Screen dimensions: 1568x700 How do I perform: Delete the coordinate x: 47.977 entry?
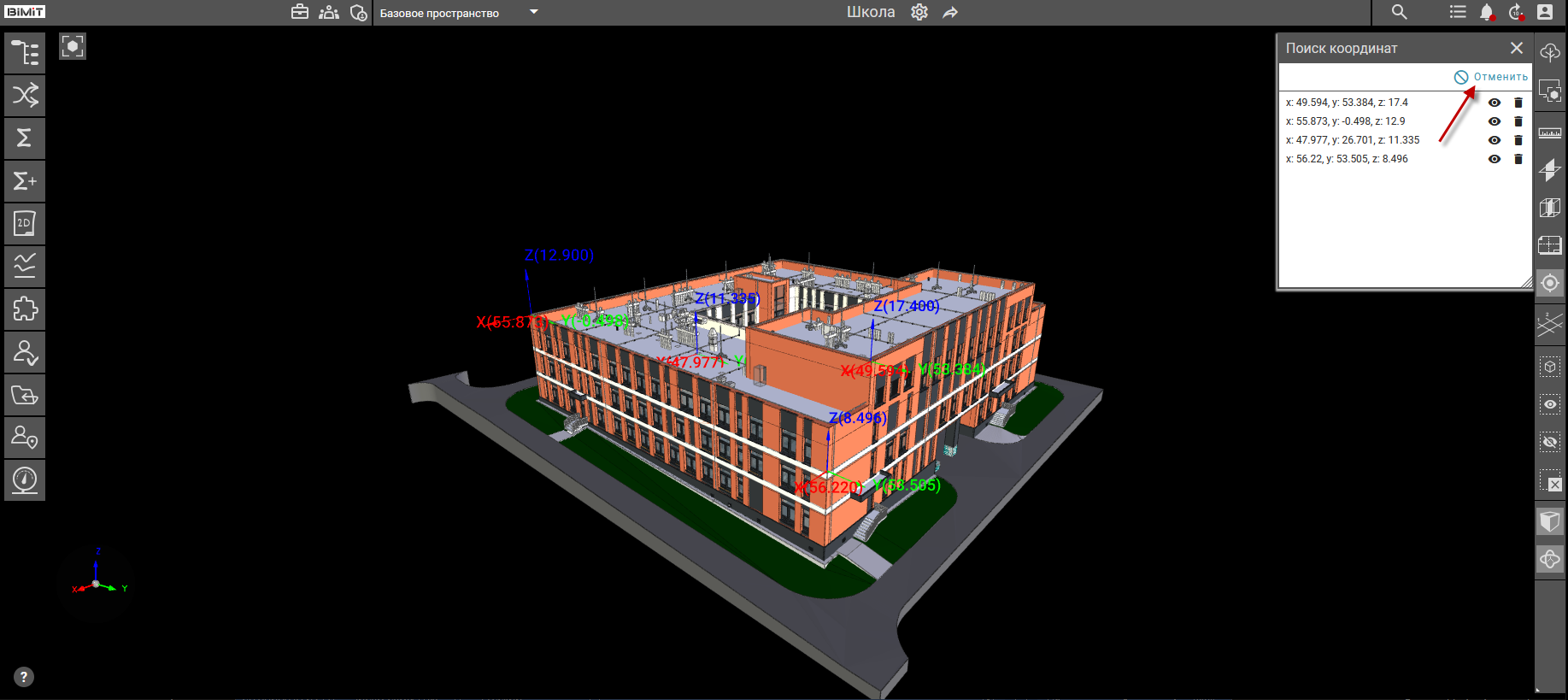click(1518, 140)
